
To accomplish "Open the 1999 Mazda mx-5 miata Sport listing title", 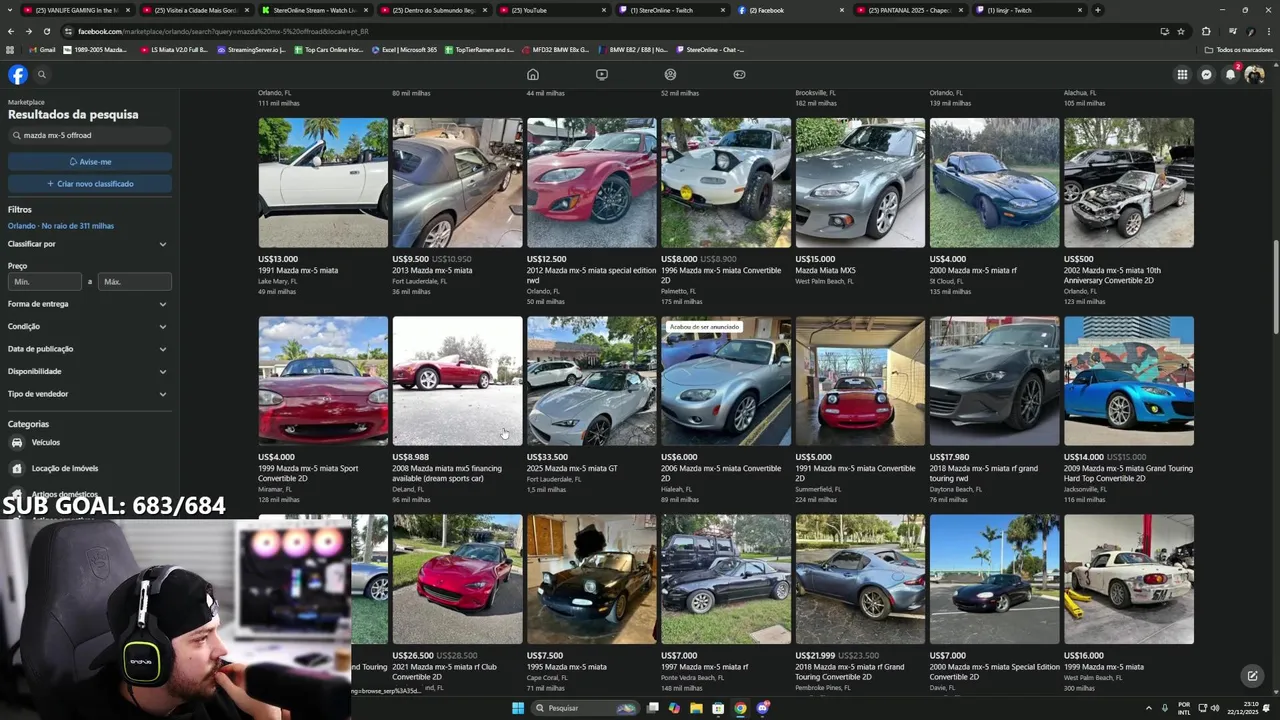I will pyautogui.click(x=308, y=474).
